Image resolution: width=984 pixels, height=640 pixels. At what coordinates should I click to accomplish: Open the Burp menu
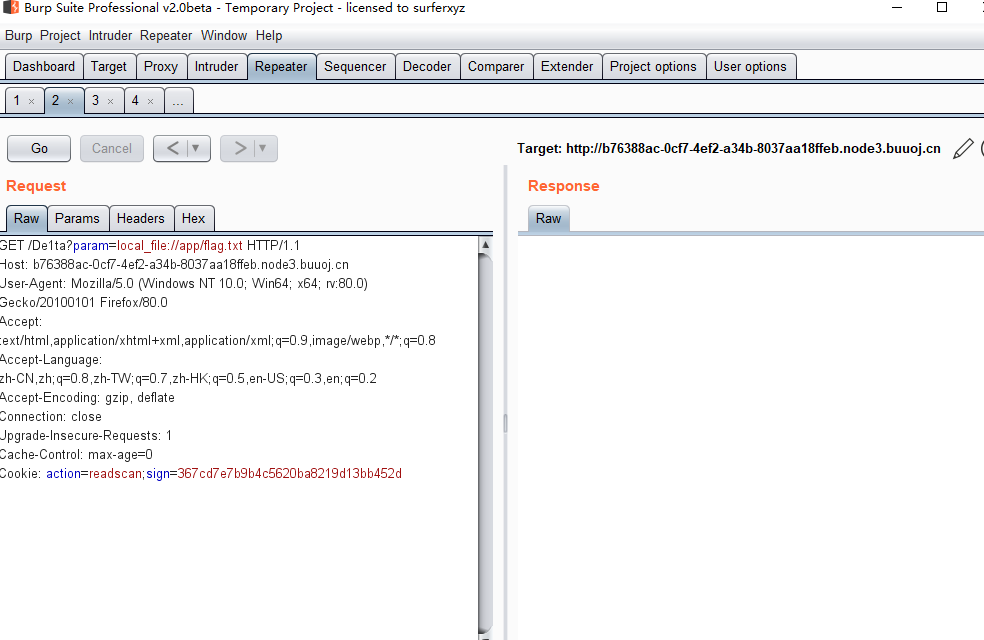click(18, 36)
